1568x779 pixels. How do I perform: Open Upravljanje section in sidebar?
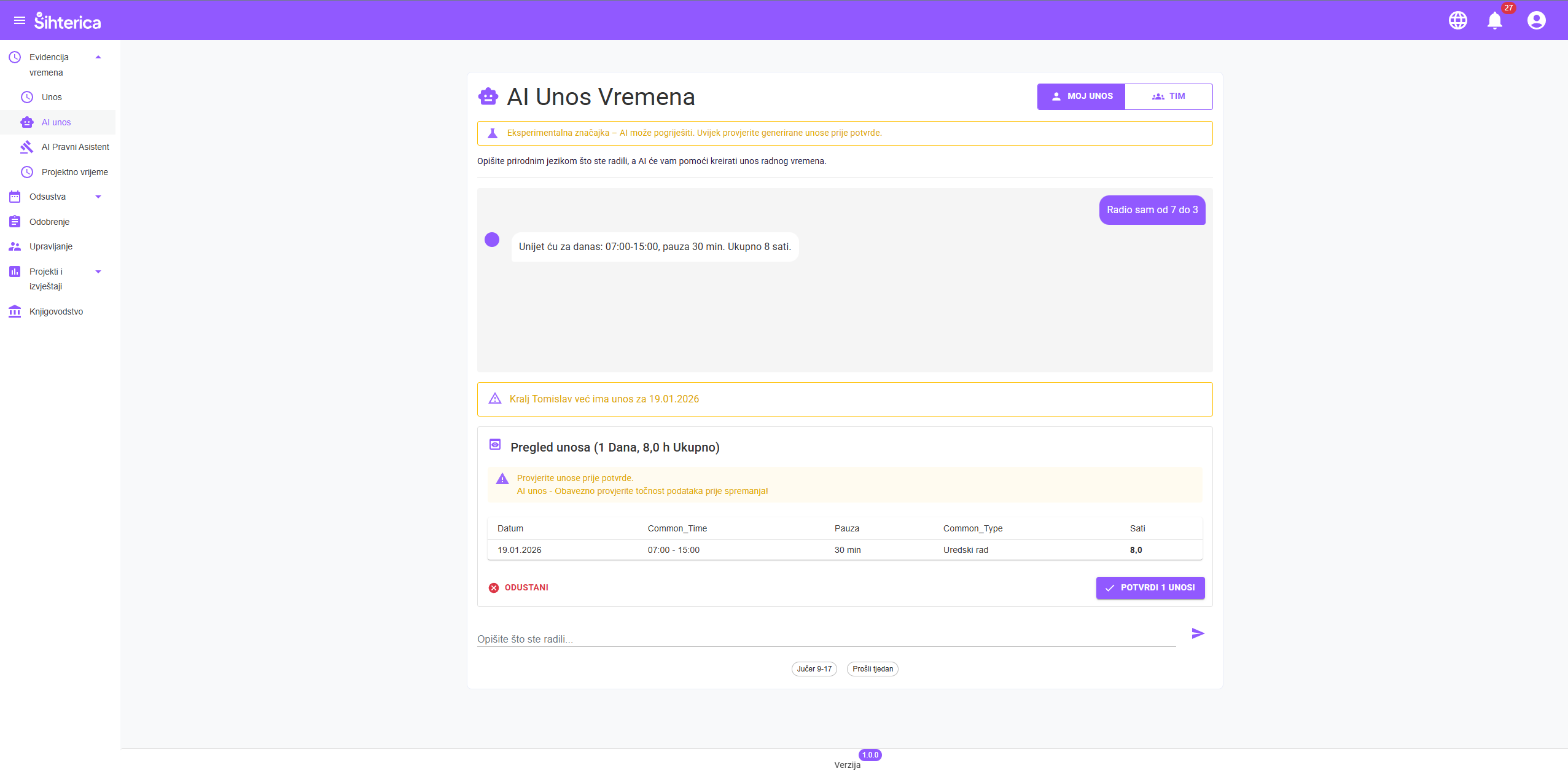point(50,246)
